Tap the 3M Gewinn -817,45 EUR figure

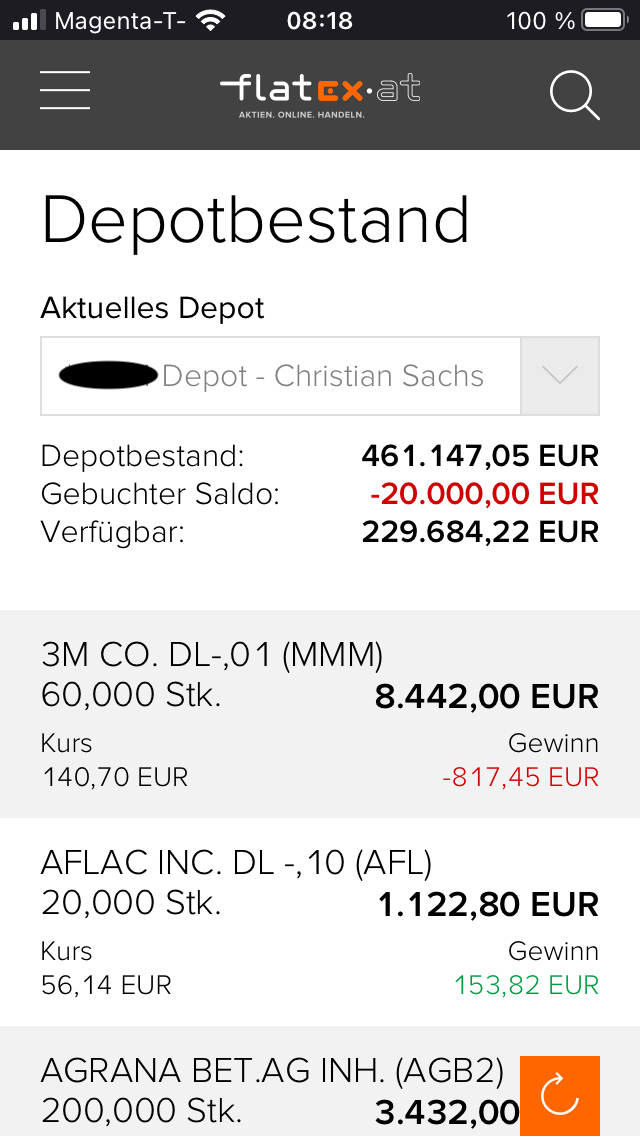(x=520, y=777)
